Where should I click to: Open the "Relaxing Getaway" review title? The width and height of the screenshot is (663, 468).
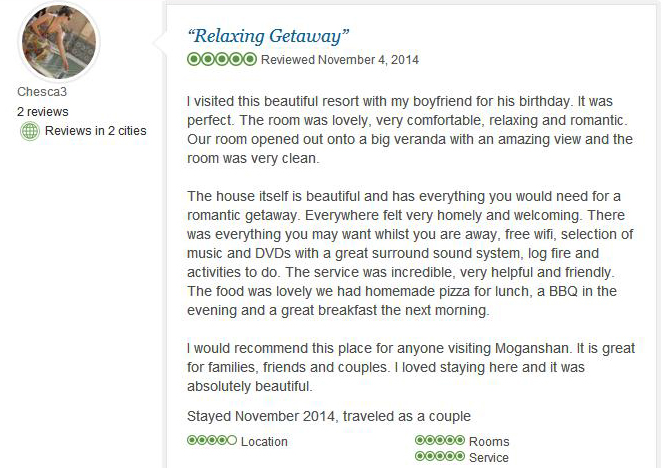coord(268,36)
